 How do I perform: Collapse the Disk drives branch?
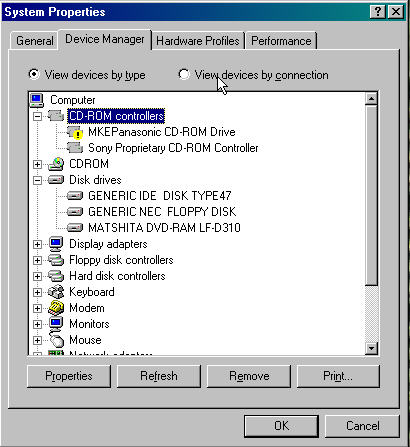pos(37,180)
